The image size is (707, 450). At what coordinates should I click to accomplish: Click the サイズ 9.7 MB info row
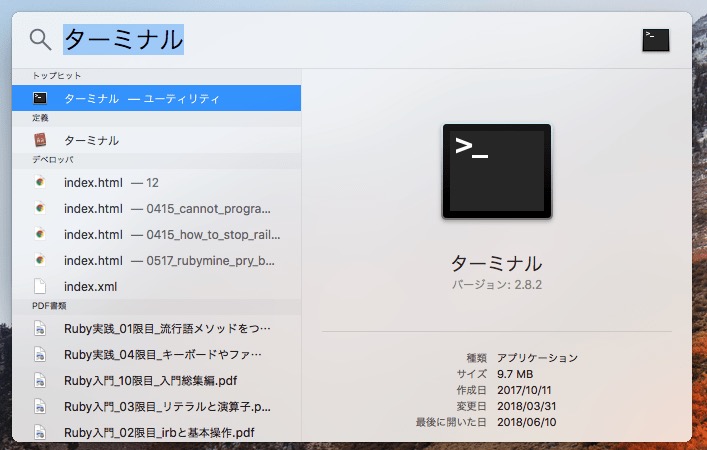[495, 374]
